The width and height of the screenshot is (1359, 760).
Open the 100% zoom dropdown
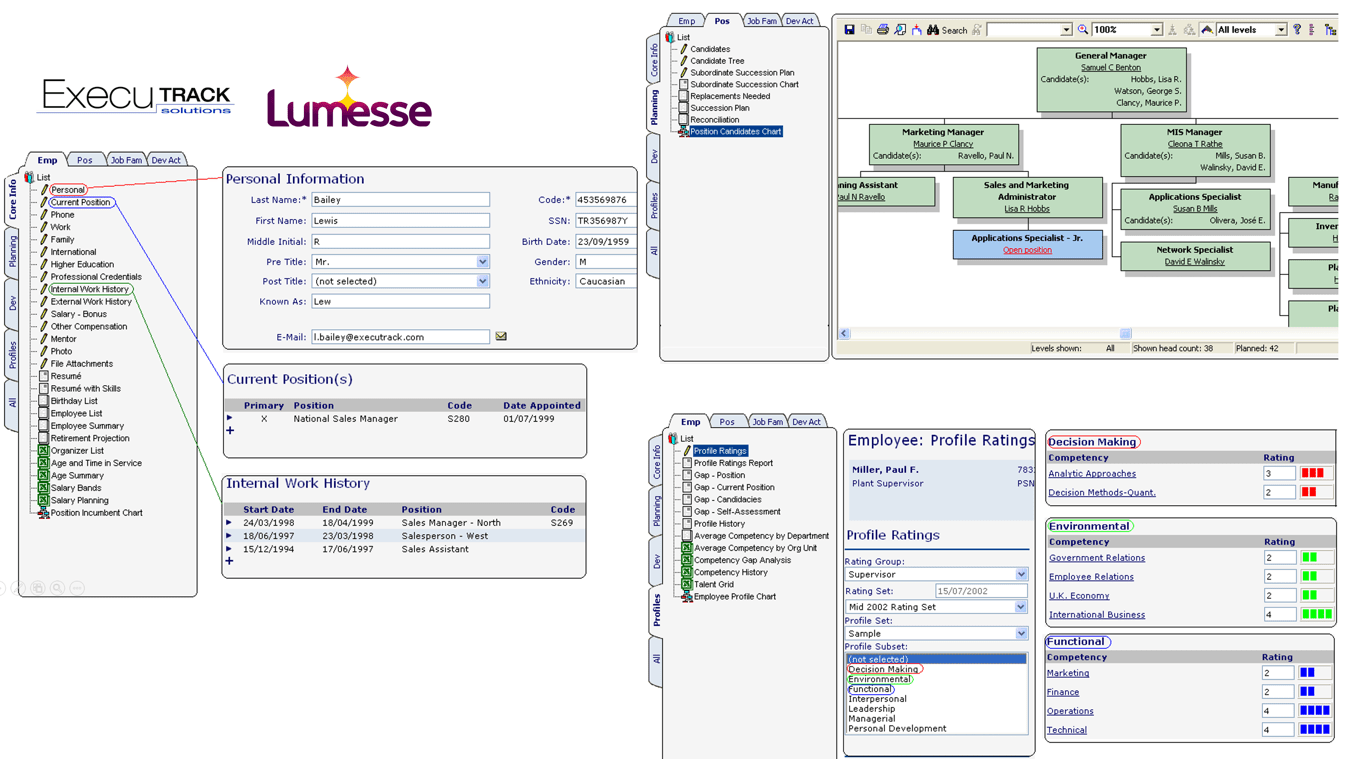(1156, 30)
